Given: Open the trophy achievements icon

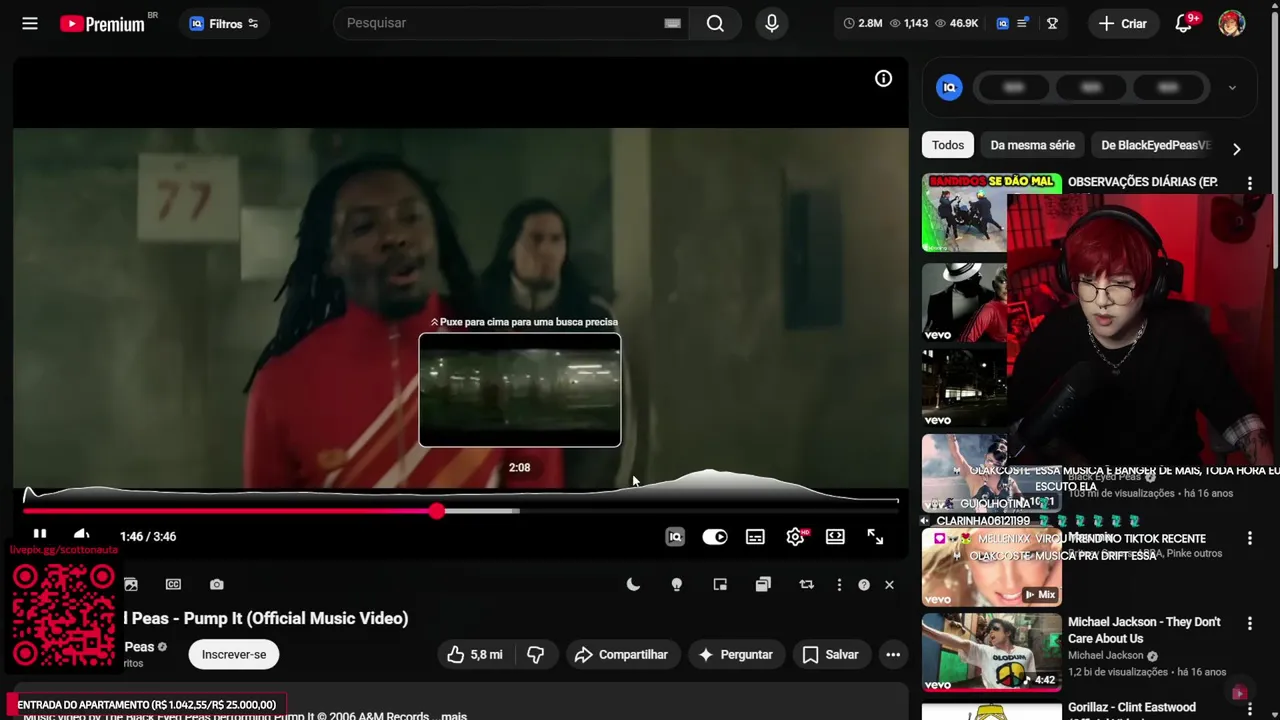Looking at the screenshot, I should (1052, 23).
